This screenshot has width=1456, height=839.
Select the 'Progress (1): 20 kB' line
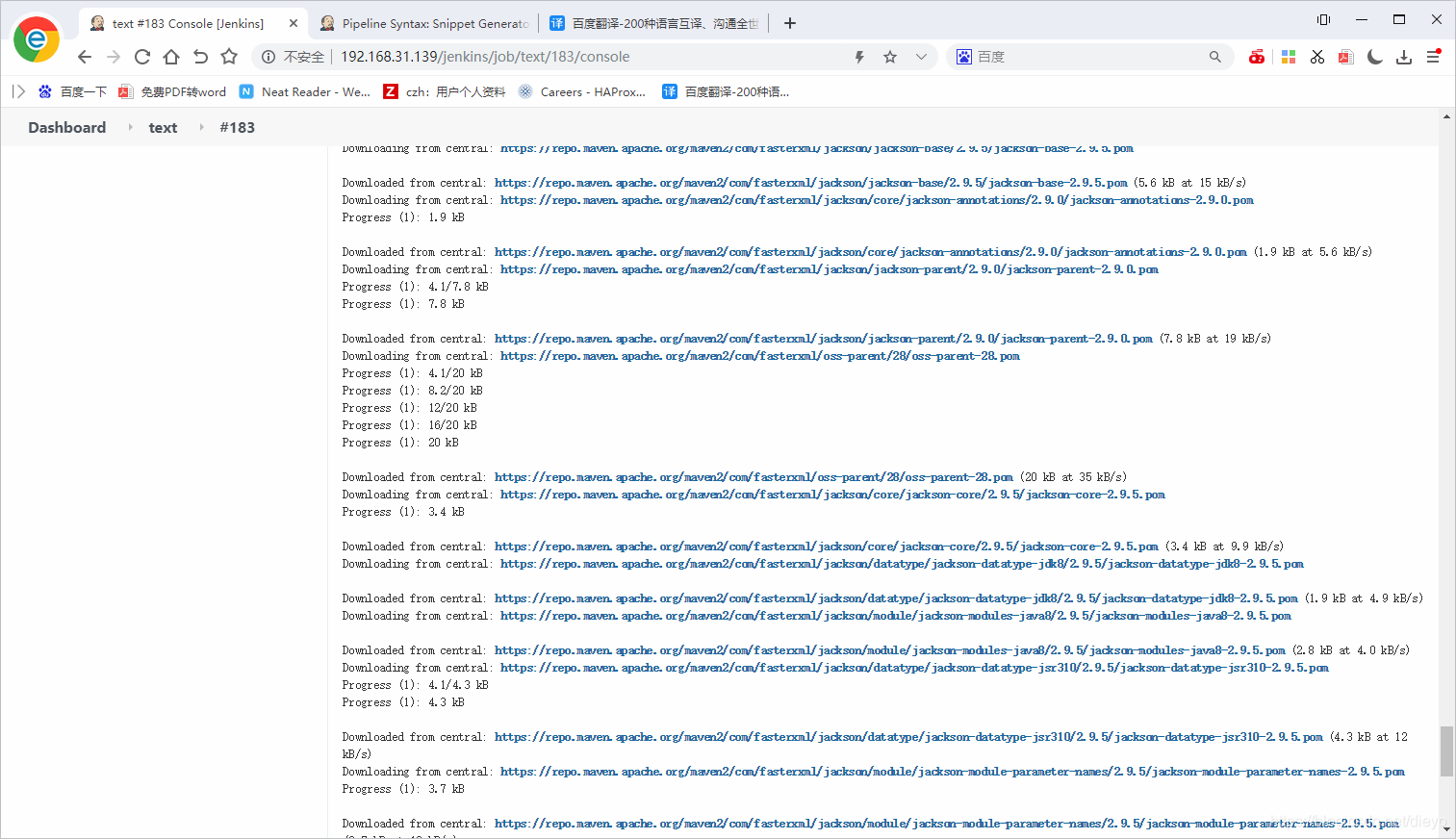point(400,443)
